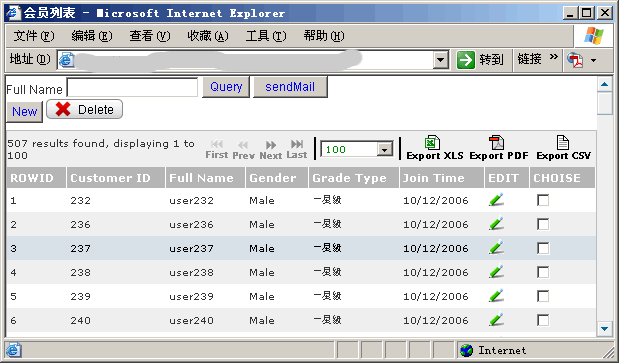619x363 pixels.
Task: Edit user240 using the pencil icon
Action: [x=496, y=320]
